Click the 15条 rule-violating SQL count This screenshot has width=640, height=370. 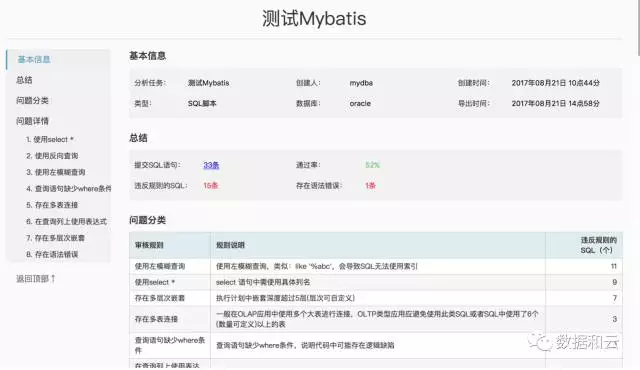tap(211, 186)
